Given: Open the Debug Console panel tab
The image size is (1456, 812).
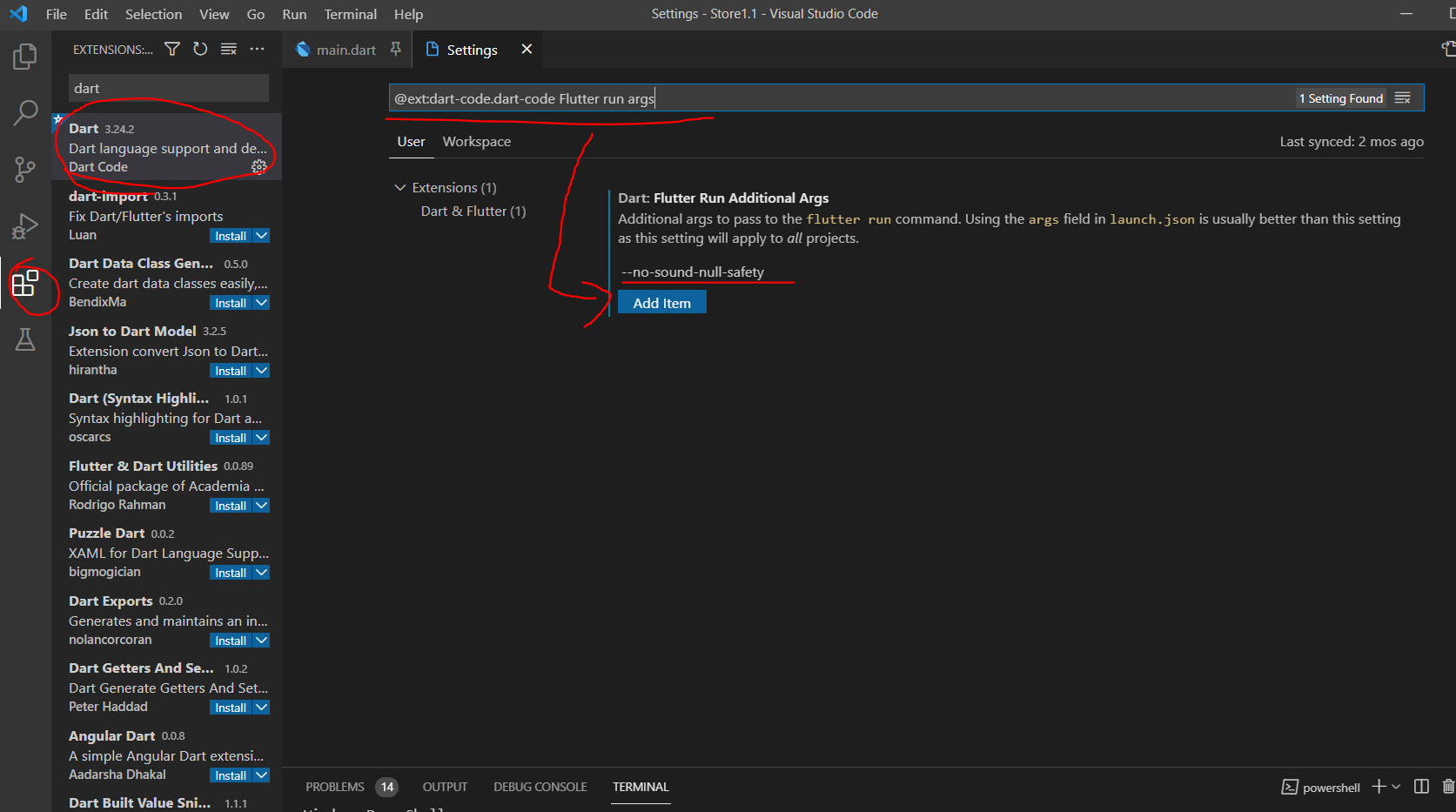Looking at the screenshot, I should 540,787.
